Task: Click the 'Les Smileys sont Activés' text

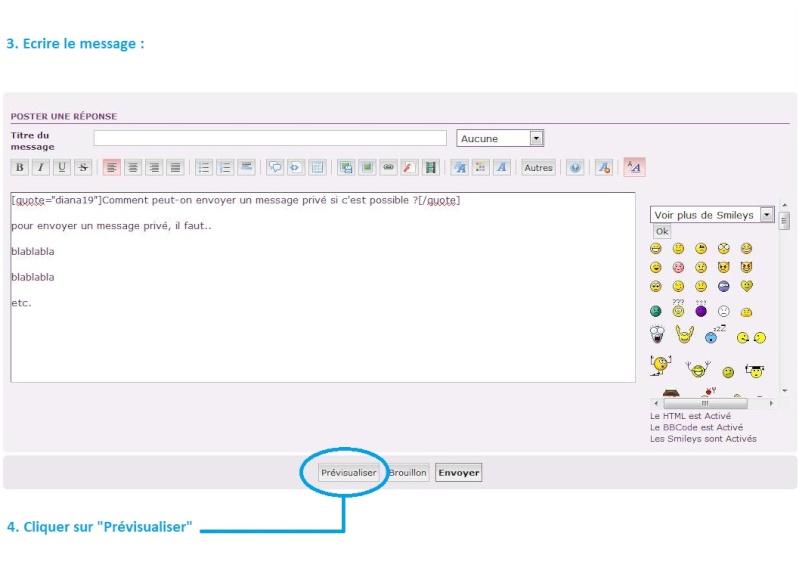Action: point(703,438)
